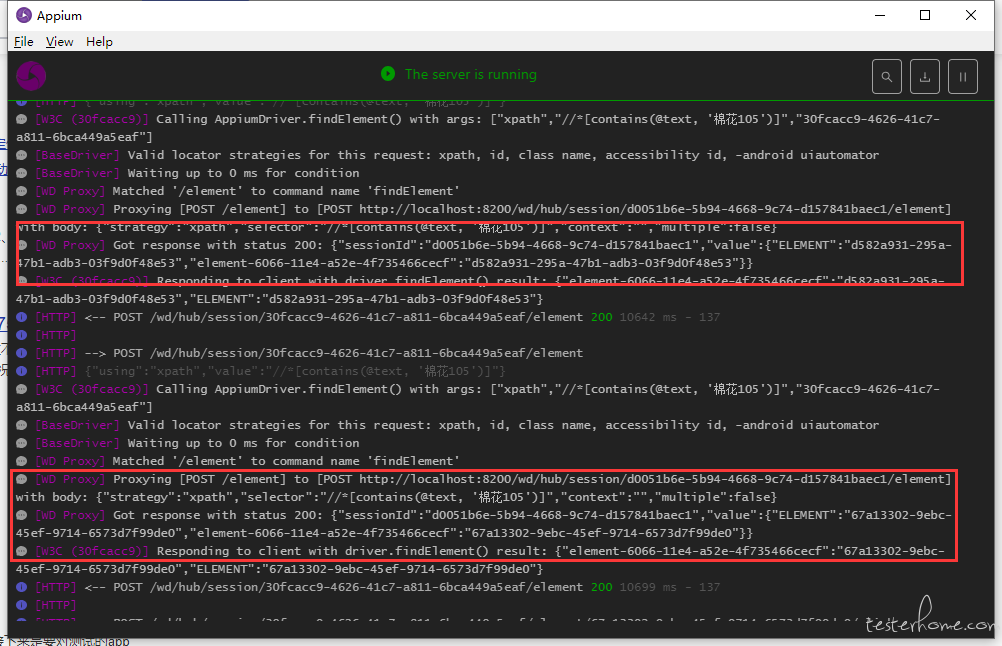Open the File menu

click(24, 42)
